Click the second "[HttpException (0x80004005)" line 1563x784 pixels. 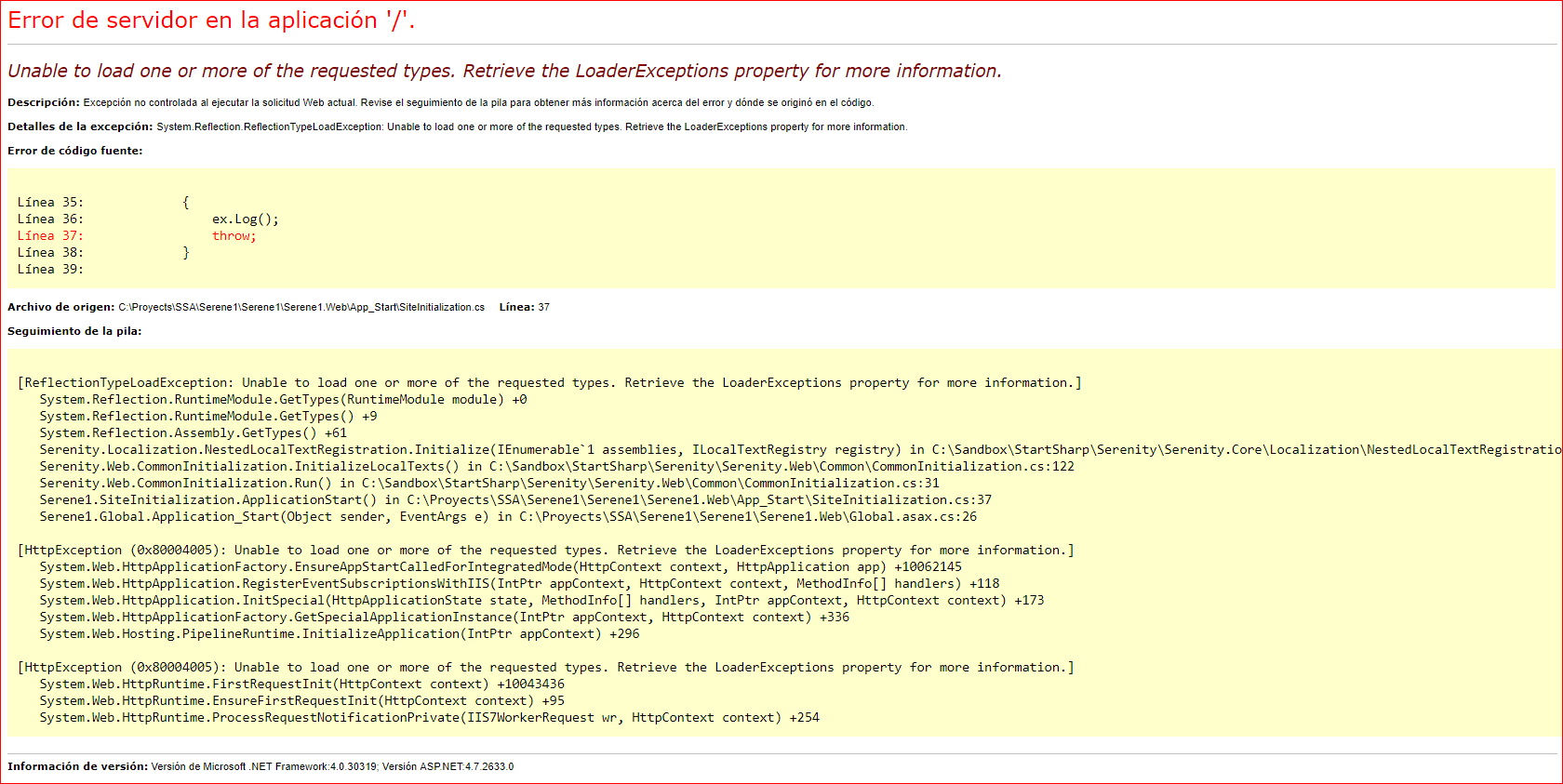(x=546, y=667)
